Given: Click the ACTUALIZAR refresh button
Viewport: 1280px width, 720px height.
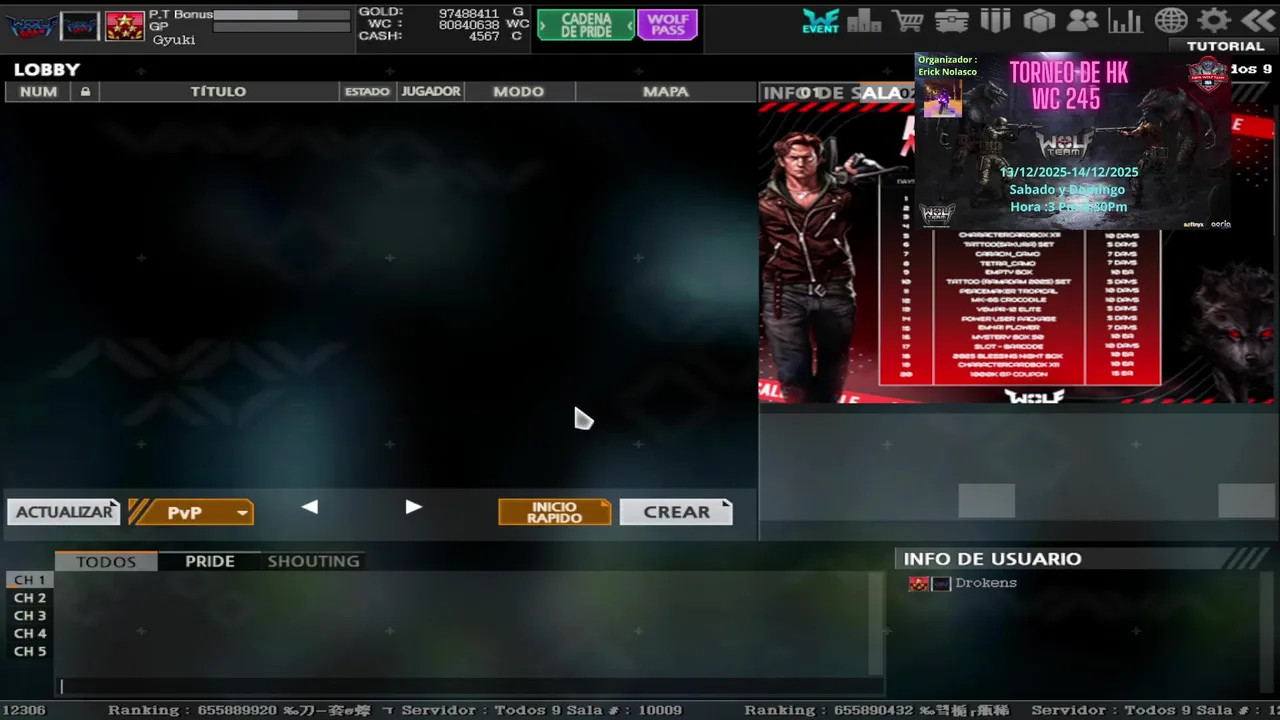Looking at the screenshot, I should tap(64, 512).
